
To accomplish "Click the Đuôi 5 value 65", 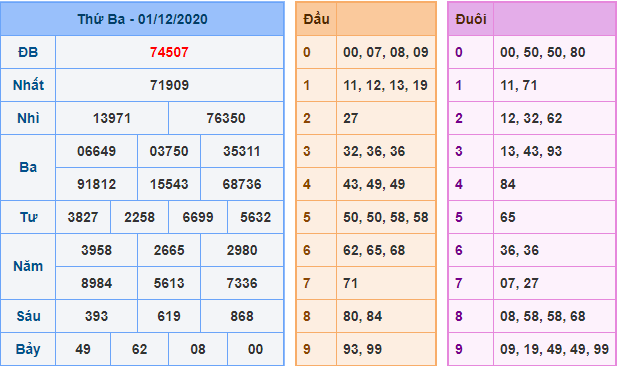I will point(508,218).
